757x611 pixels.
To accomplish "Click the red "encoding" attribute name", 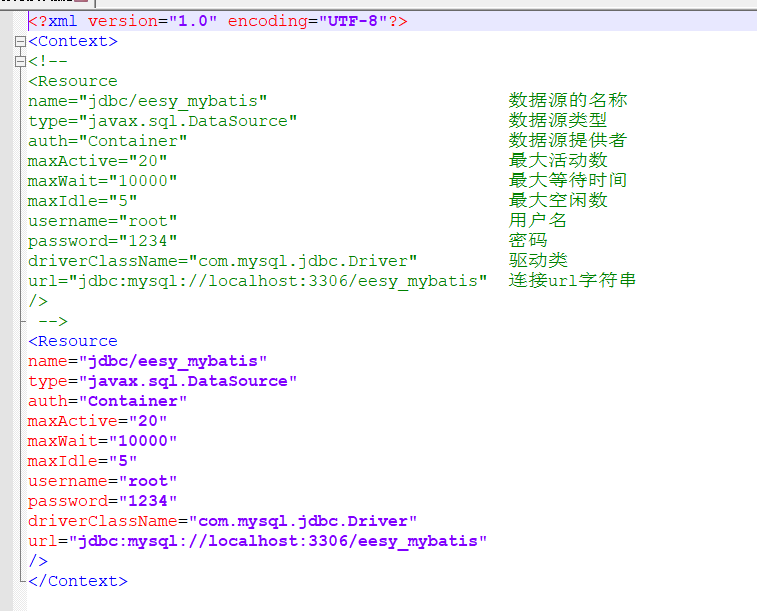I will [267, 21].
